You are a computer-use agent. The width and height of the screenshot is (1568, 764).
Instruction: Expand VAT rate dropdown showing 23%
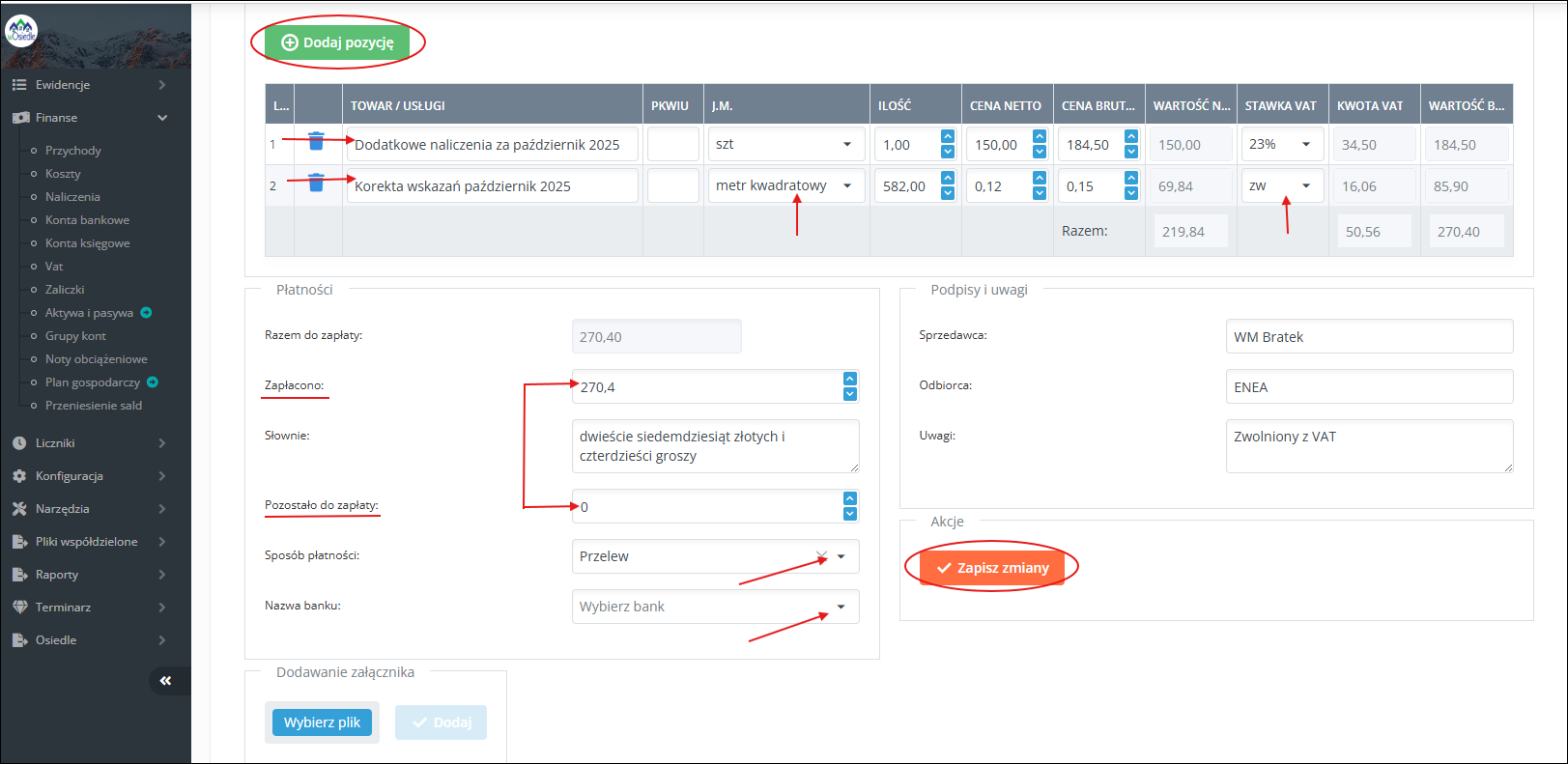point(1280,145)
